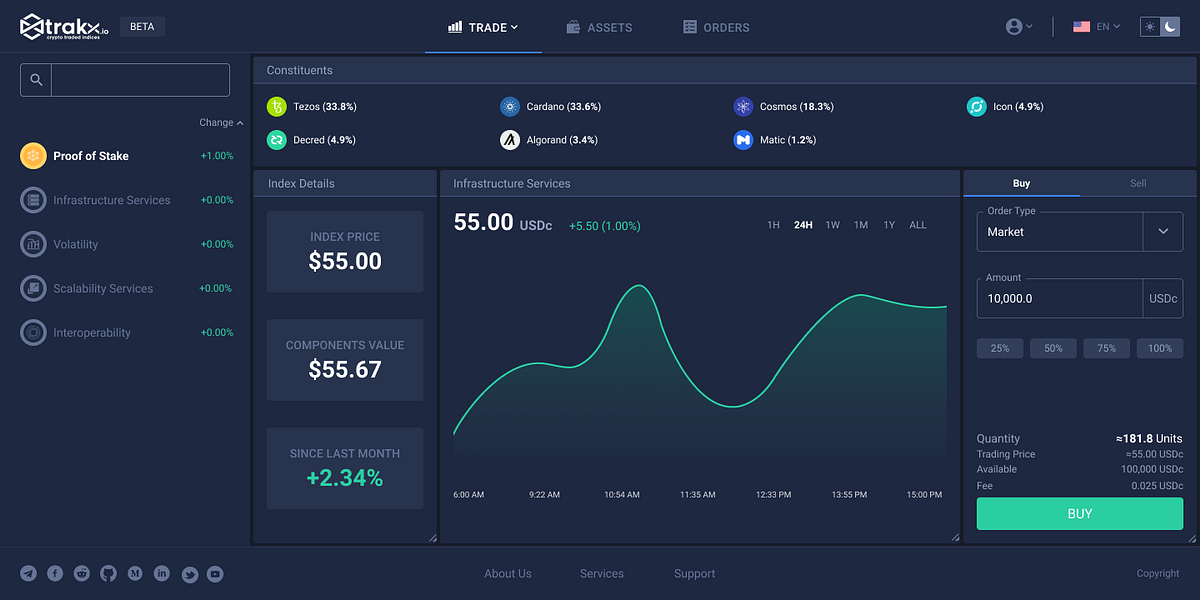
Task: Click the Proof of Stake index icon
Action: pyautogui.click(x=33, y=156)
